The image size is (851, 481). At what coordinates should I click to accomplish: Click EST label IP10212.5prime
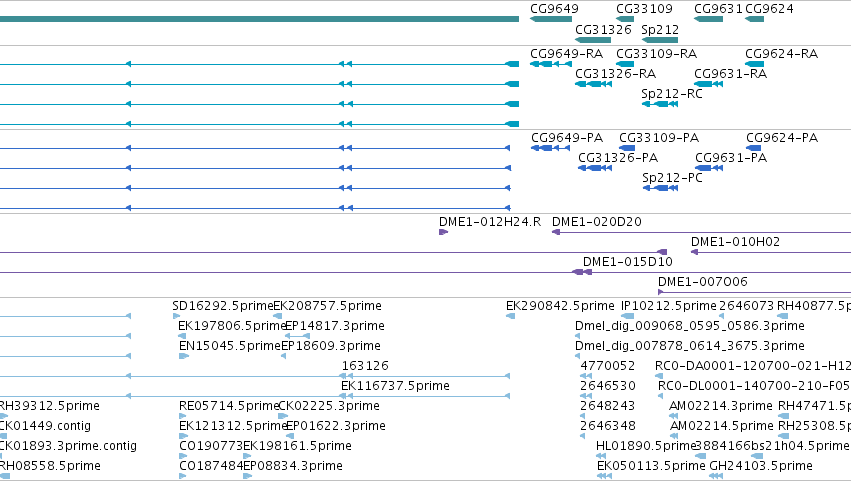669,306
